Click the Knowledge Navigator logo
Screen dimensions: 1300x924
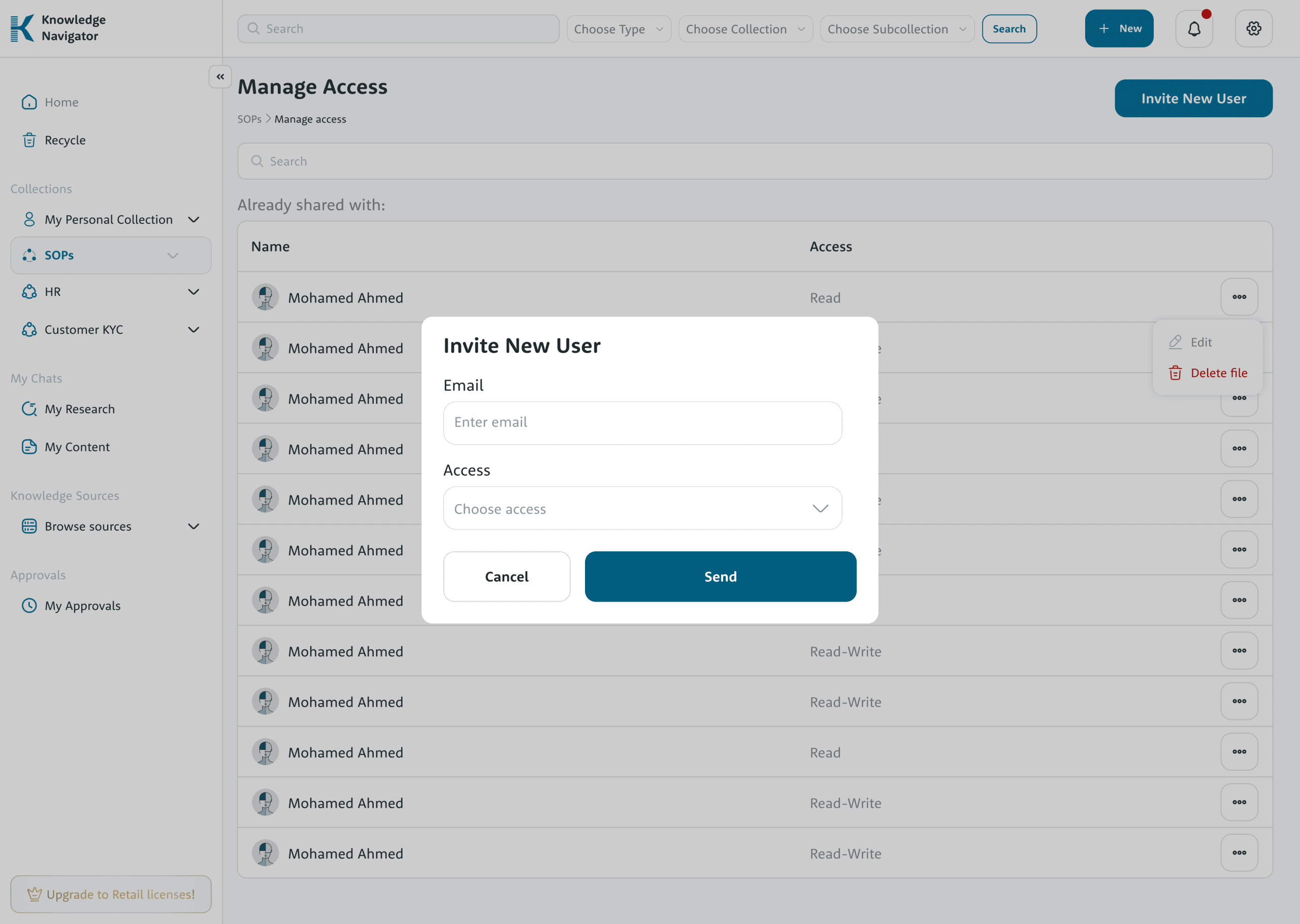click(x=58, y=28)
